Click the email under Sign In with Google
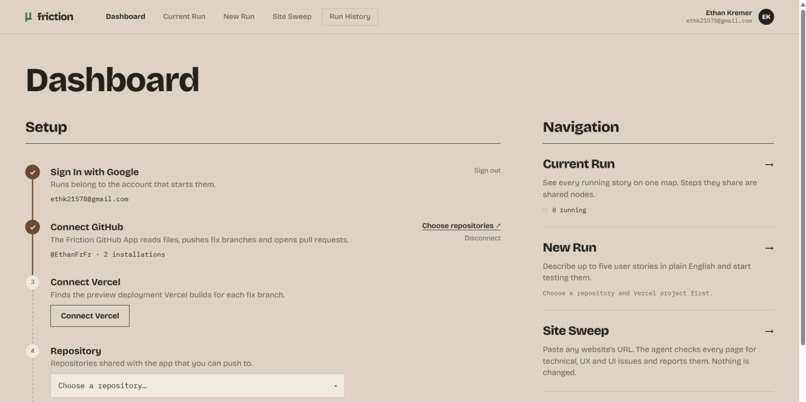Viewport: 806px width, 402px height. point(89,199)
